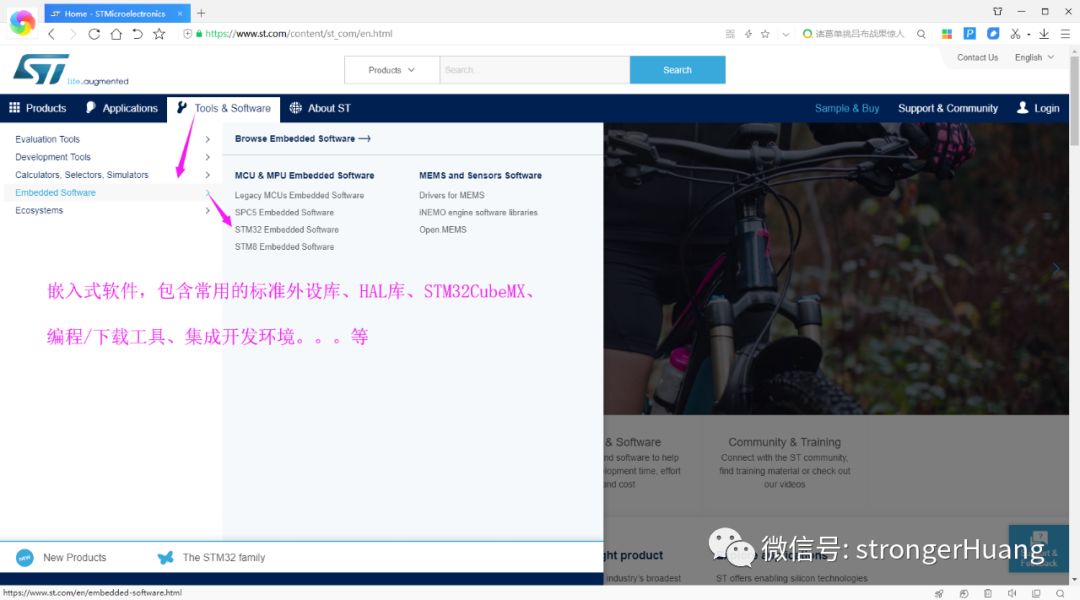Open the Products search category dropdown
The width and height of the screenshot is (1080, 600).
[391, 70]
